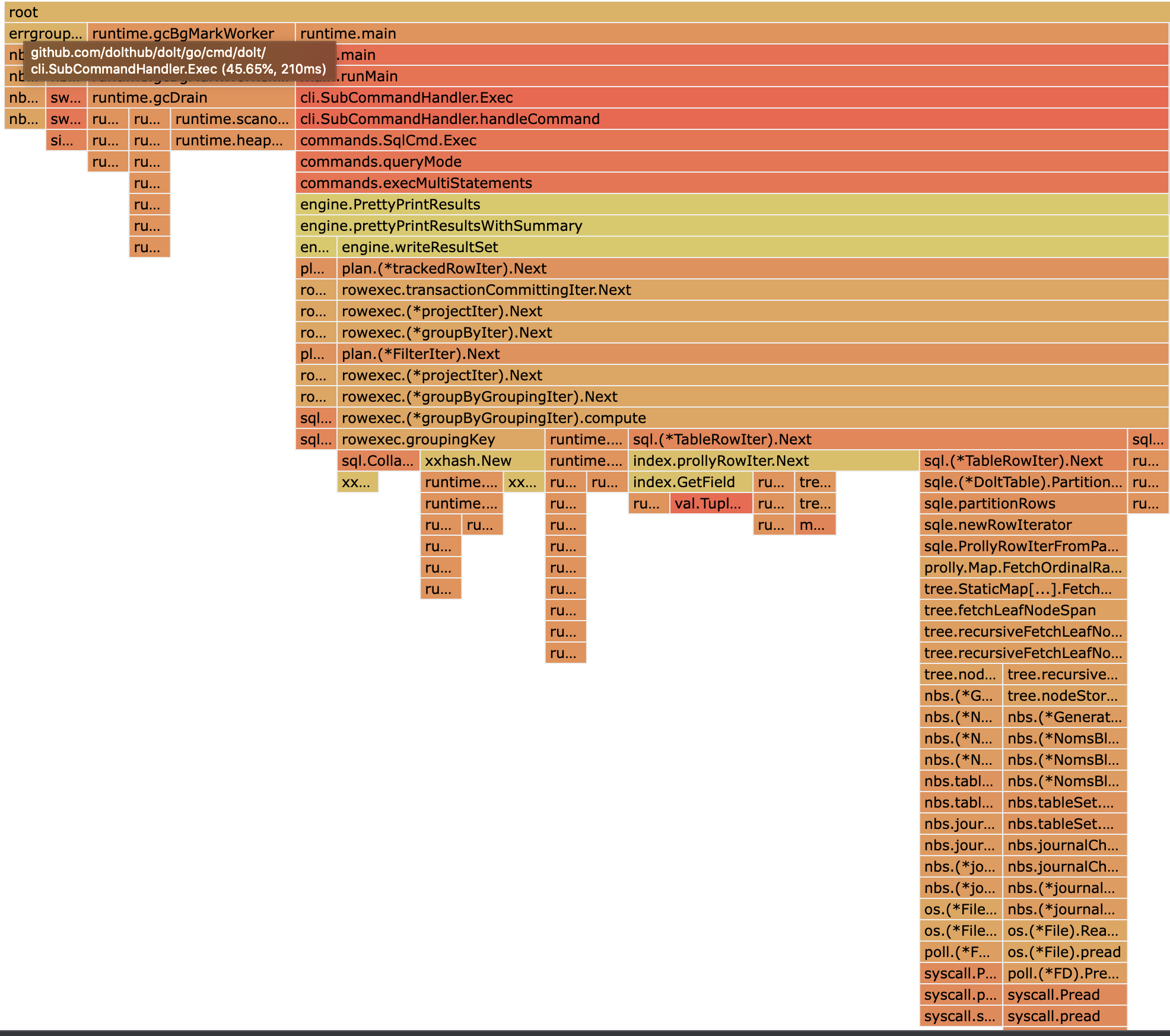Click the index.GetField frame

(689, 482)
